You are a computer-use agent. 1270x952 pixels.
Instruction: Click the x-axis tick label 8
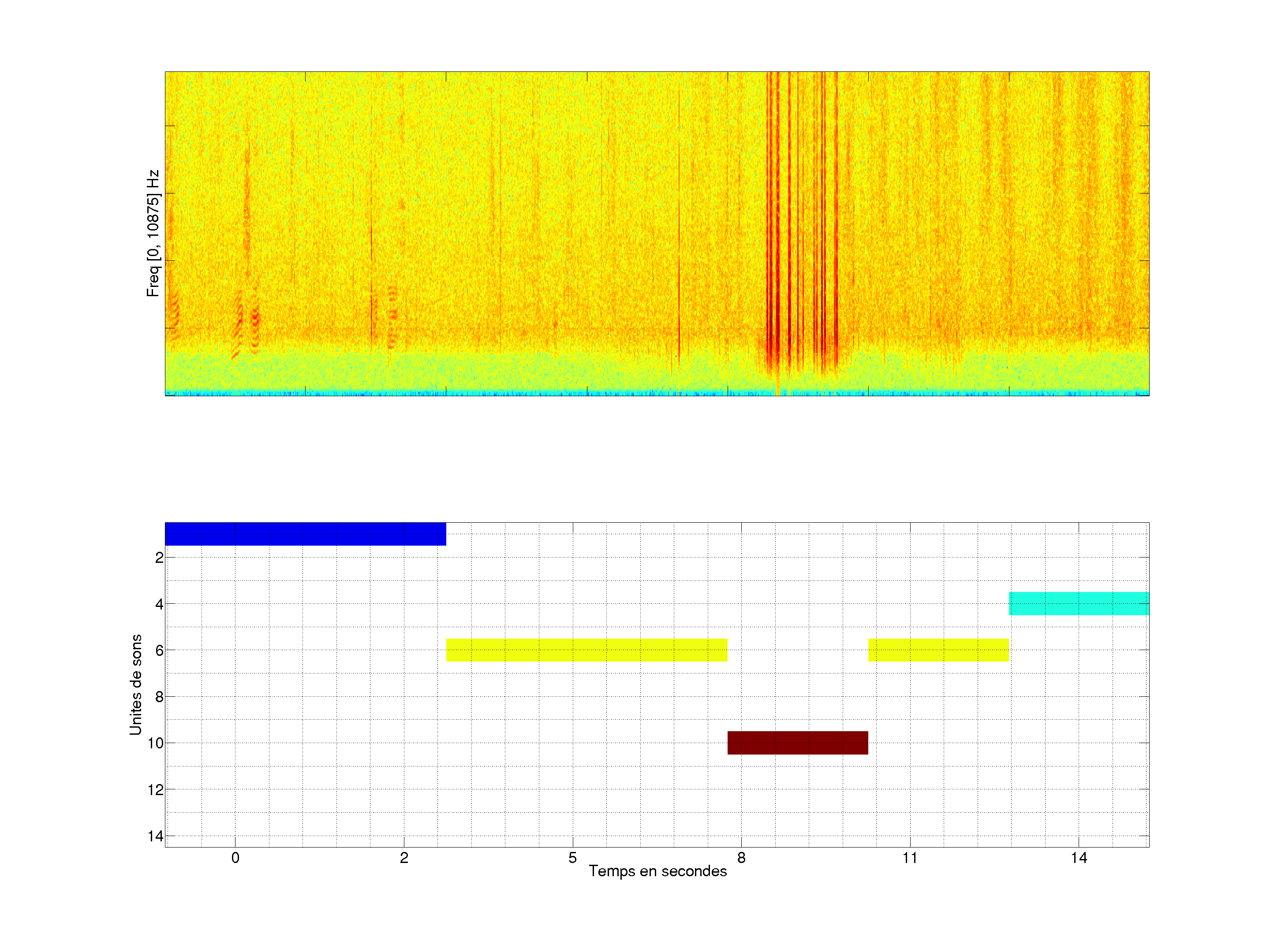[741, 858]
